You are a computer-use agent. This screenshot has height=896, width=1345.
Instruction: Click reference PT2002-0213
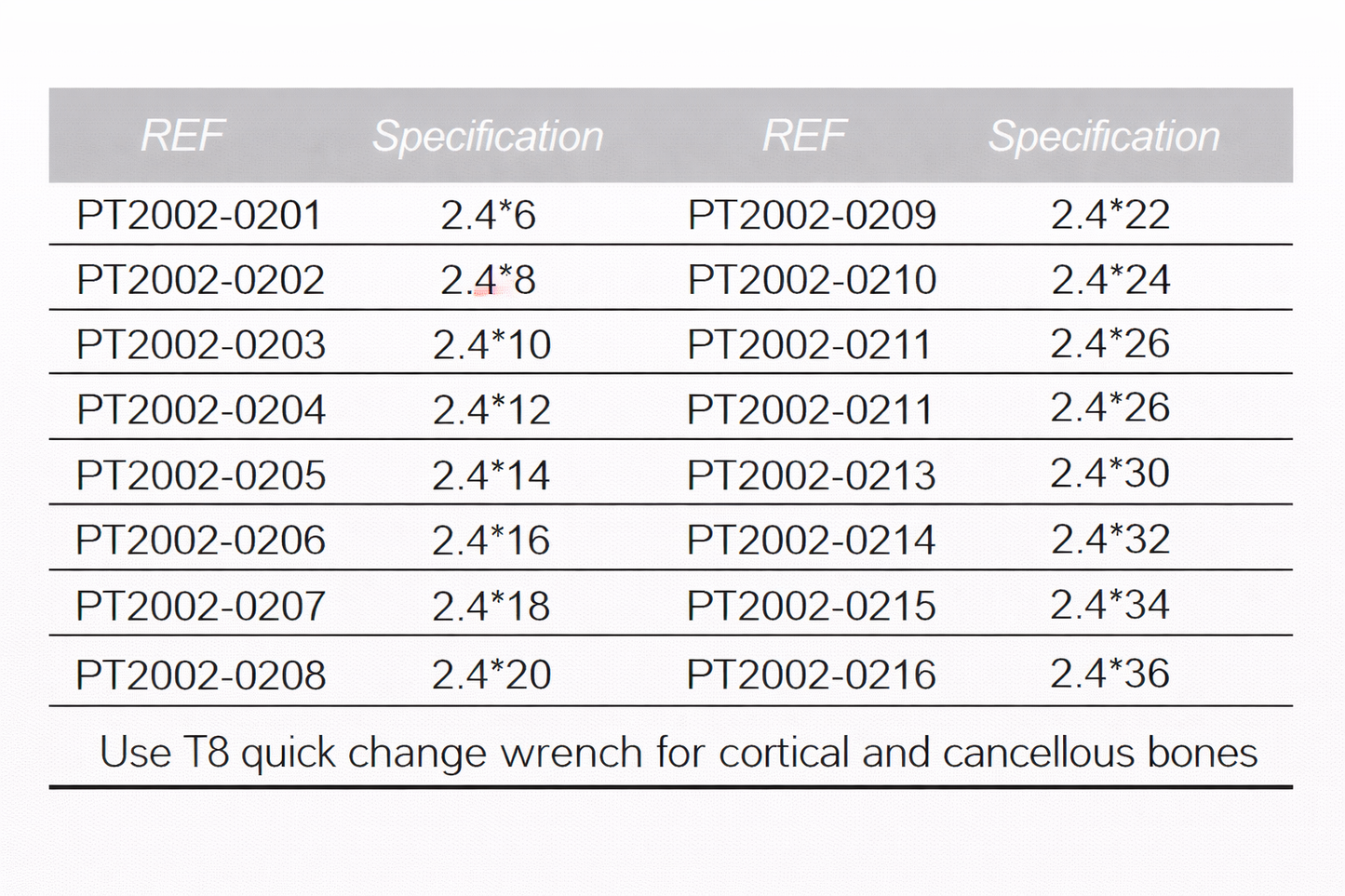pyautogui.click(x=811, y=475)
